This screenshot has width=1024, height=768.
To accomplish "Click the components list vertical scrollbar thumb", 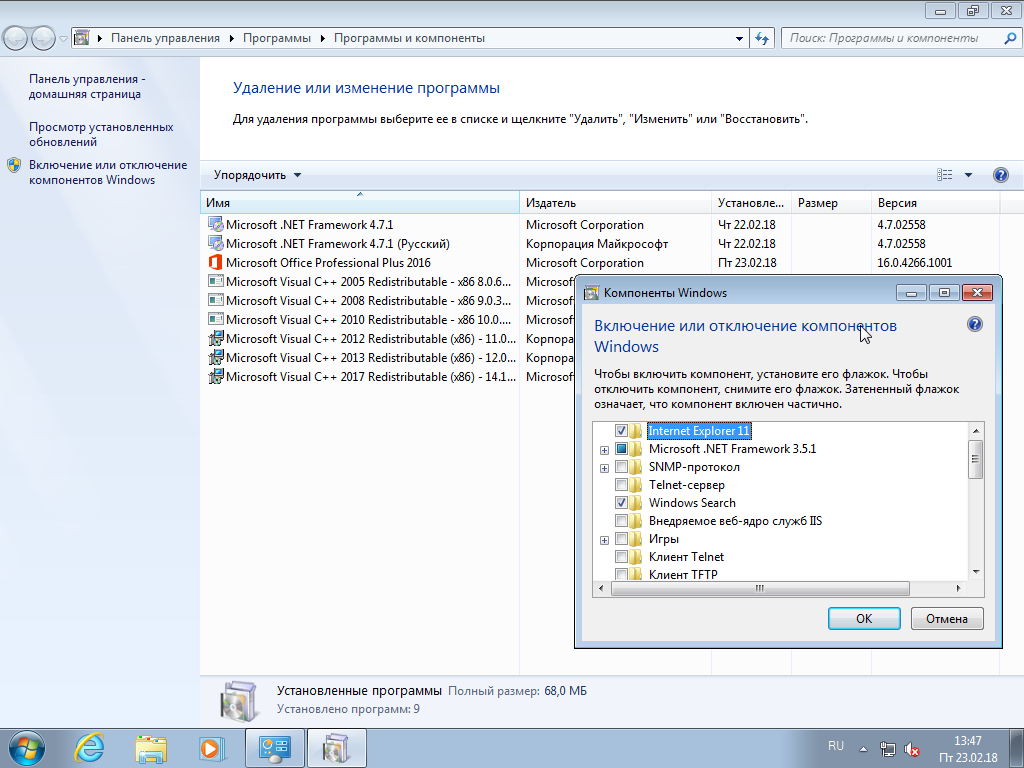I will [x=975, y=459].
